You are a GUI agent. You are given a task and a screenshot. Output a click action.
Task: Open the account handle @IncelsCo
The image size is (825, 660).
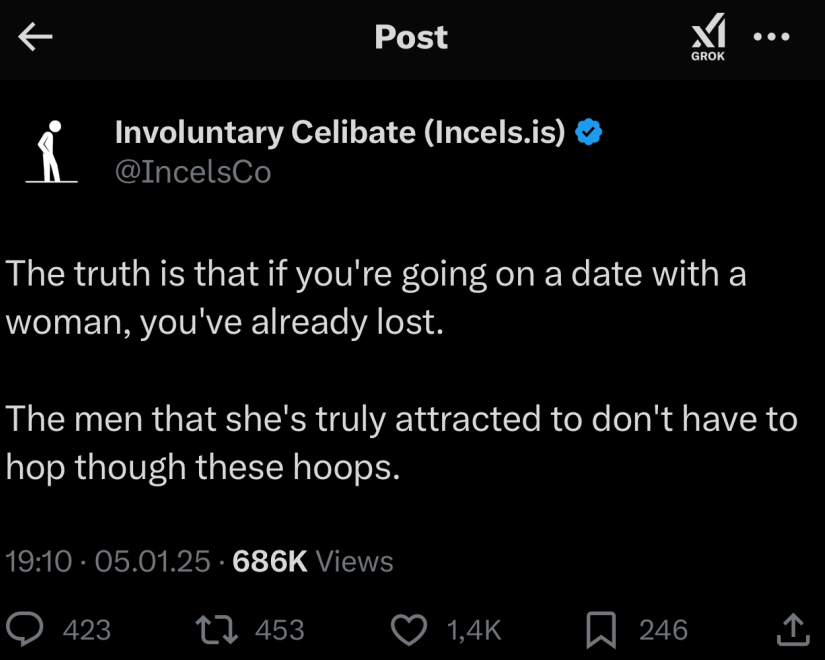(193, 171)
